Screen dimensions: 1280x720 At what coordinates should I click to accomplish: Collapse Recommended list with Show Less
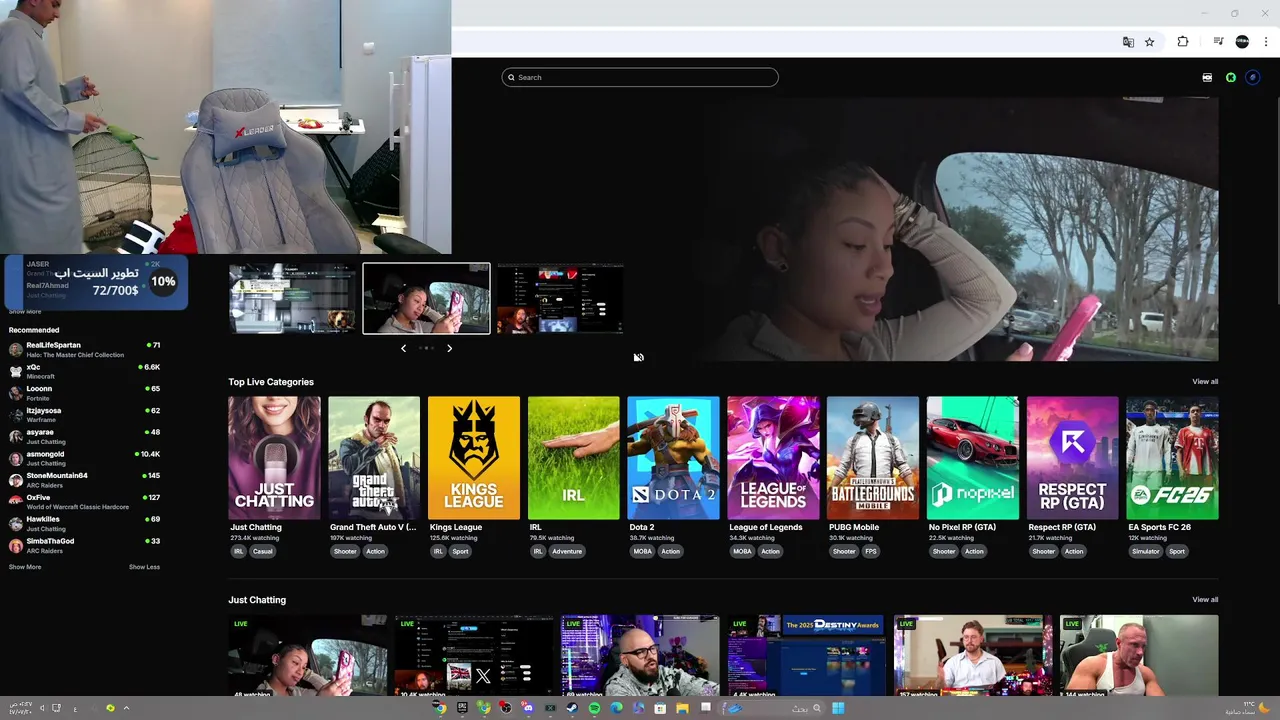coord(144,567)
